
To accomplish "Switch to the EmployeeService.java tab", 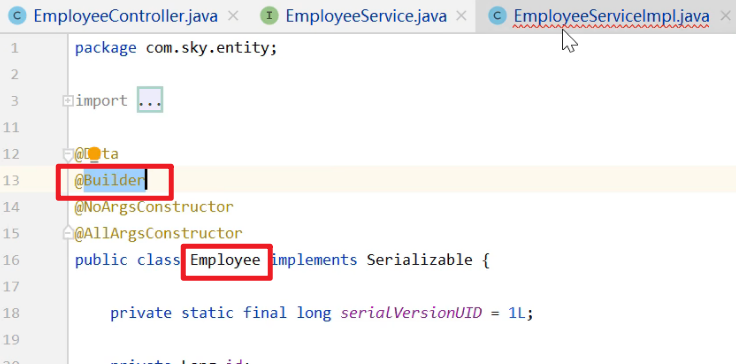I will [x=366, y=16].
